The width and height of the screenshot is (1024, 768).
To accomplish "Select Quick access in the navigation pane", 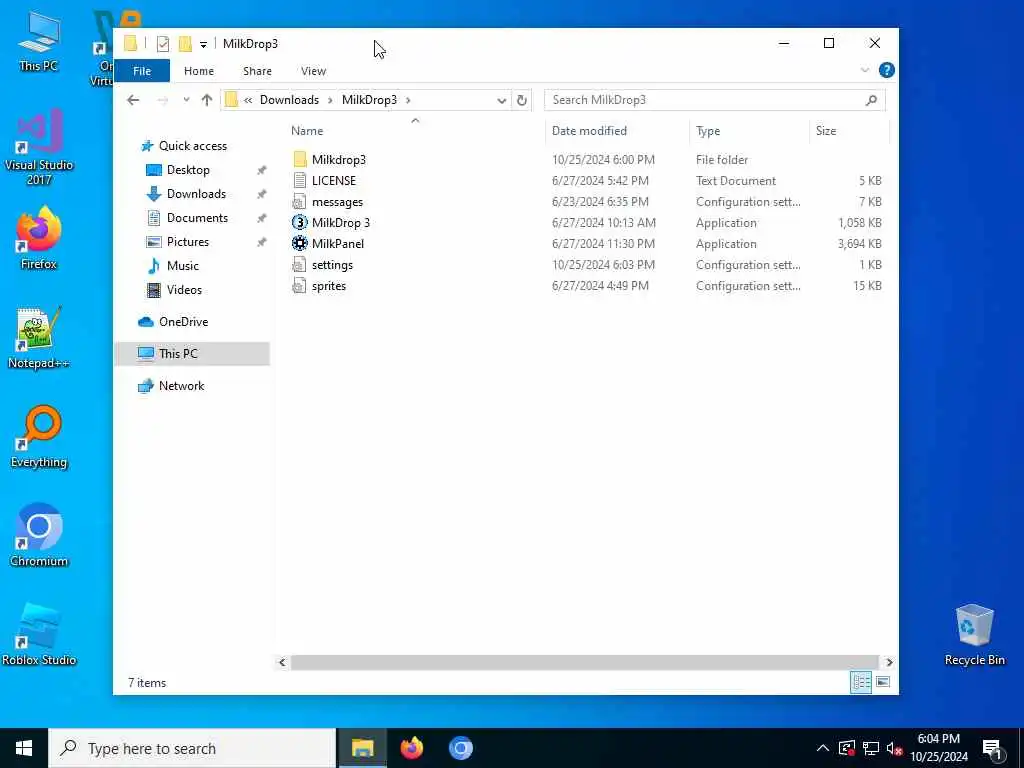I will 193,146.
